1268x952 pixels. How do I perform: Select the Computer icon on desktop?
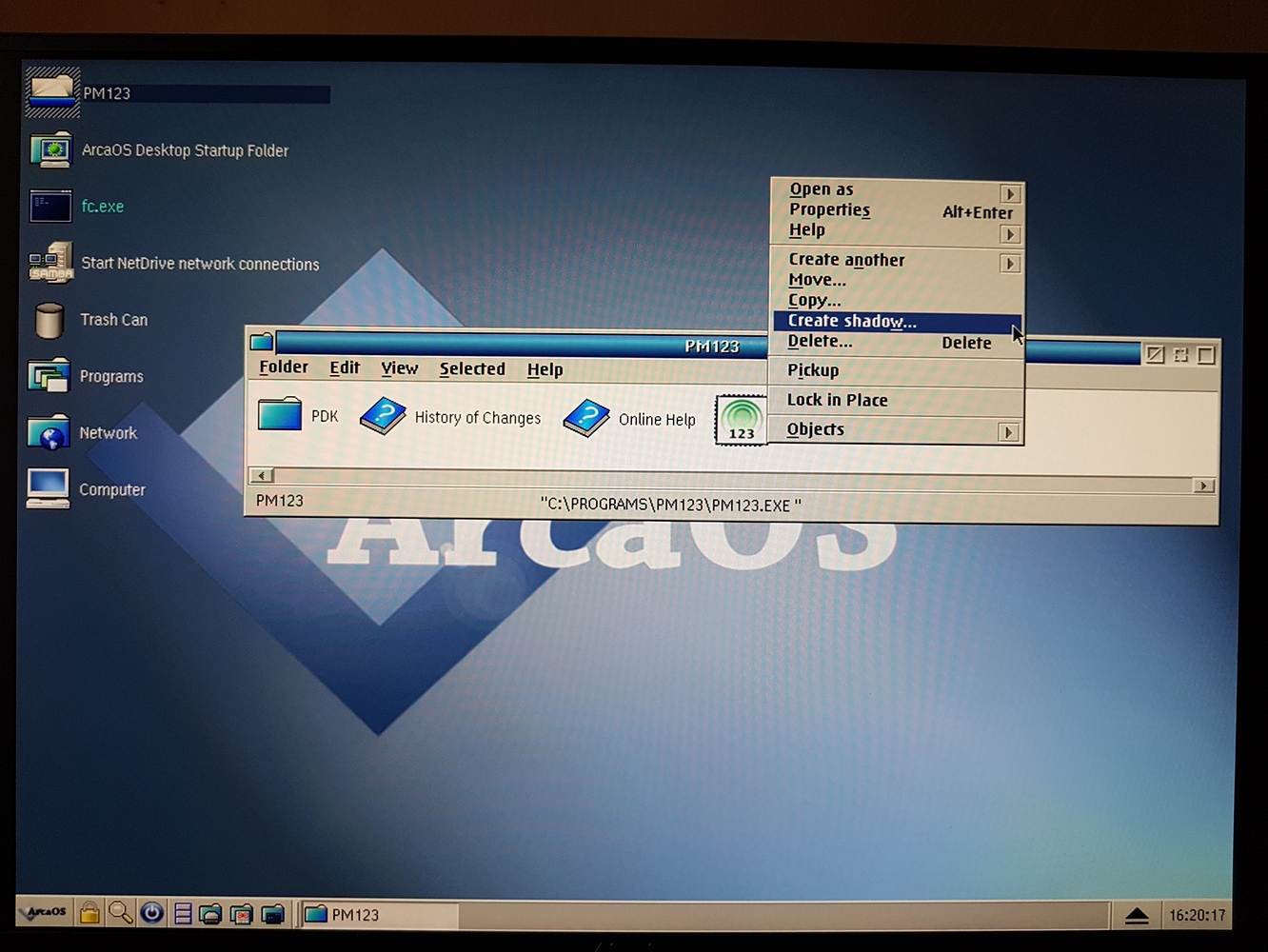[49, 488]
